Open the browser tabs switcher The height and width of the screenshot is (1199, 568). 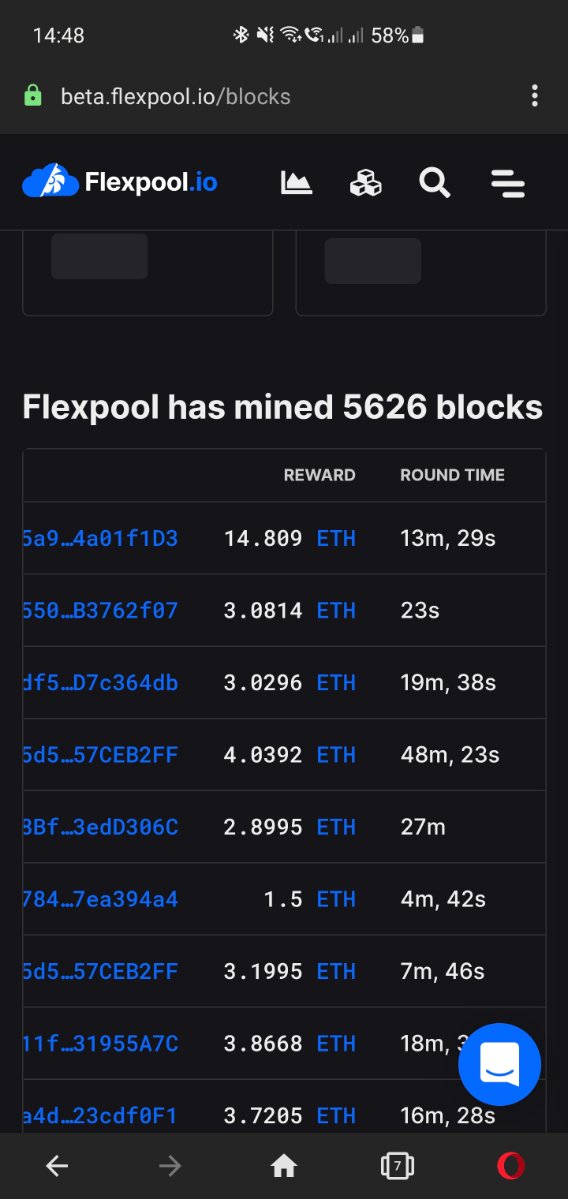(397, 1165)
